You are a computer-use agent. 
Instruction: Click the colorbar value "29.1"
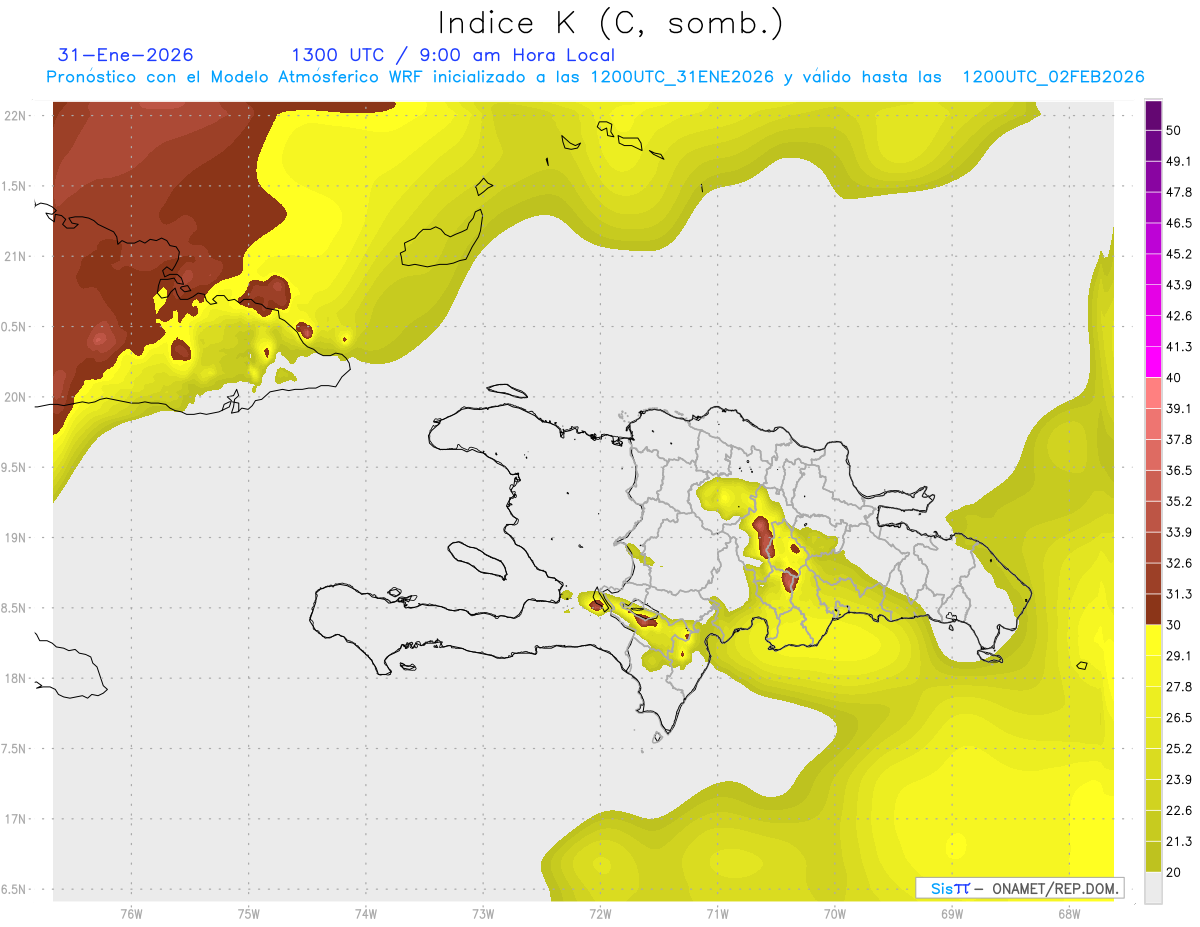pyautogui.click(x=1179, y=655)
